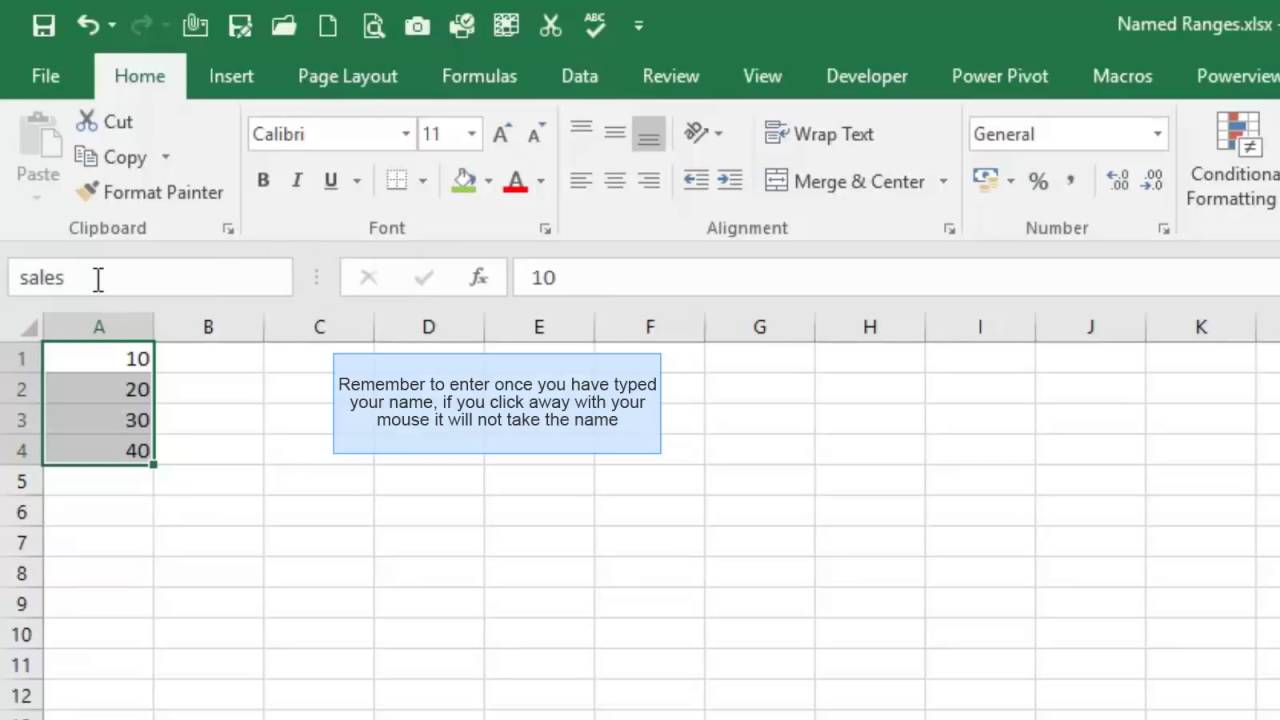Open the File tab
Image resolution: width=1280 pixels, height=720 pixels.
pyautogui.click(x=45, y=76)
